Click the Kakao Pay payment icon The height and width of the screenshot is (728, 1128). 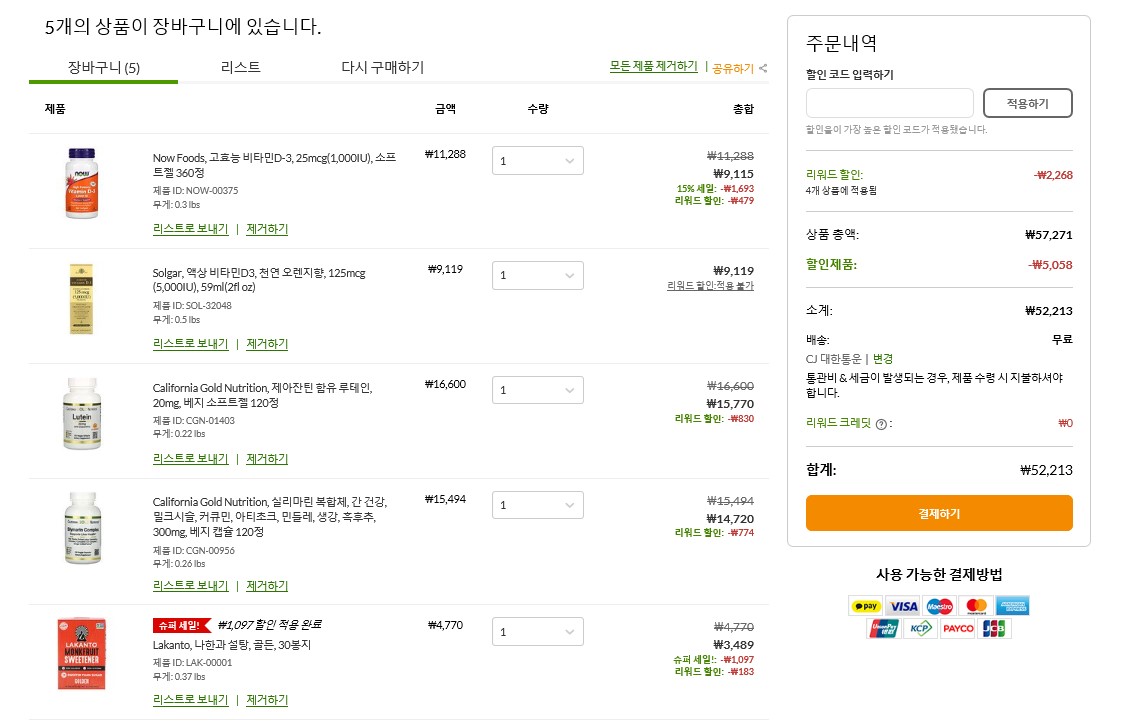pyautogui.click(x=866, y=606)
